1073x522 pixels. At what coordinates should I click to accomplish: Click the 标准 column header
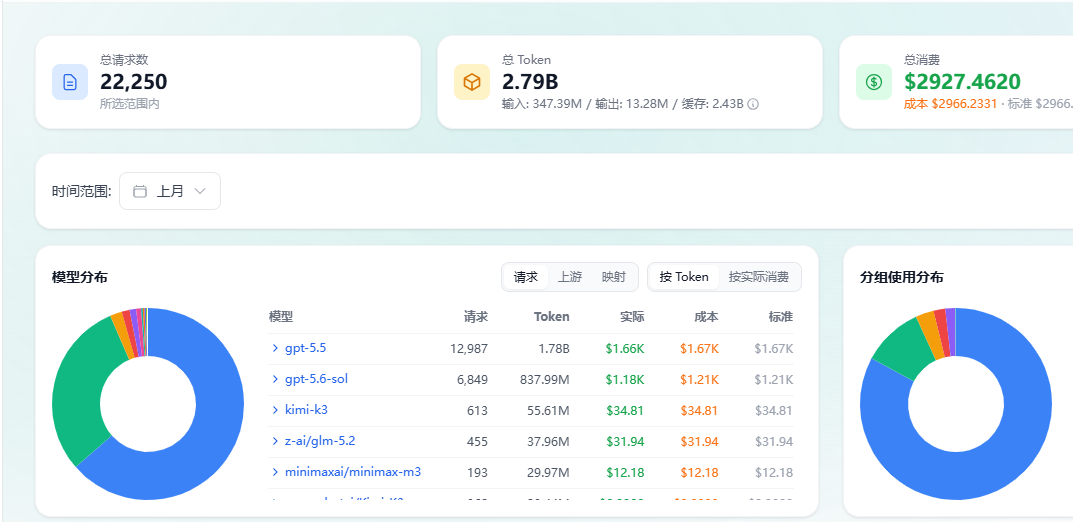click(781, 317)
